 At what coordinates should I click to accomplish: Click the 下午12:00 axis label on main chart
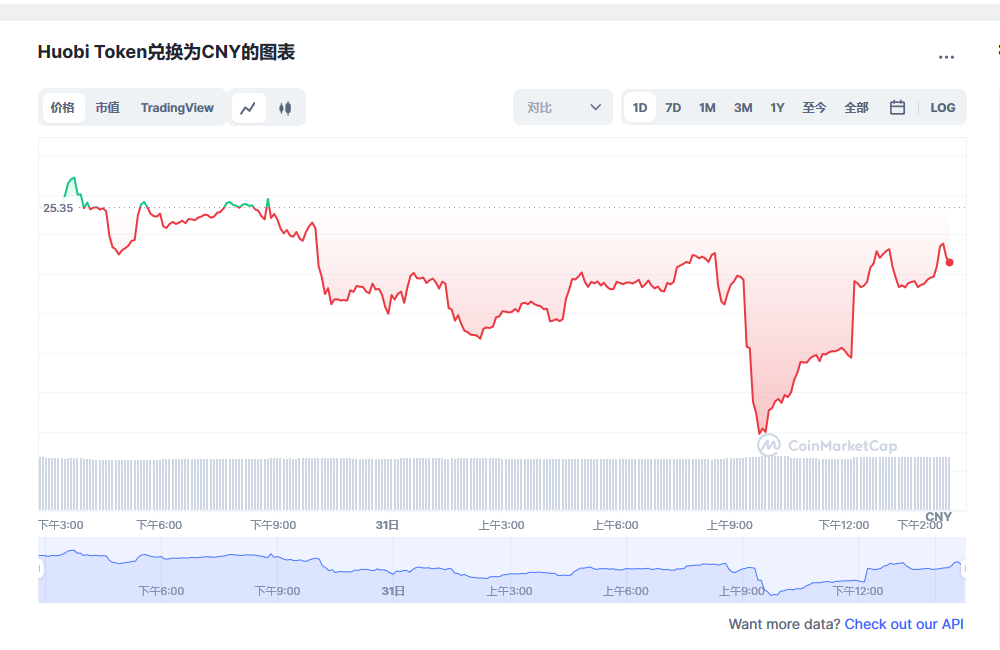[x=844, y=525]
